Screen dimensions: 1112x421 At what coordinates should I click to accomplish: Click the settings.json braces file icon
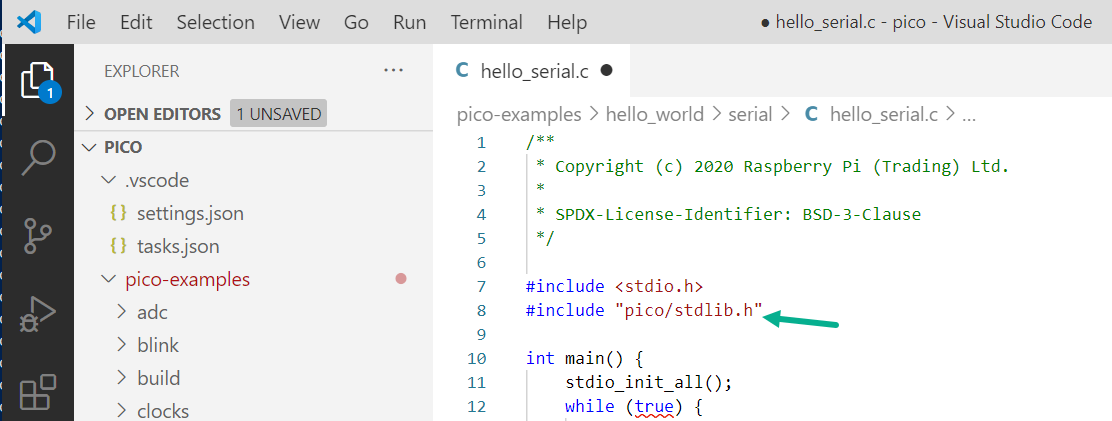[x=118, y=213]
